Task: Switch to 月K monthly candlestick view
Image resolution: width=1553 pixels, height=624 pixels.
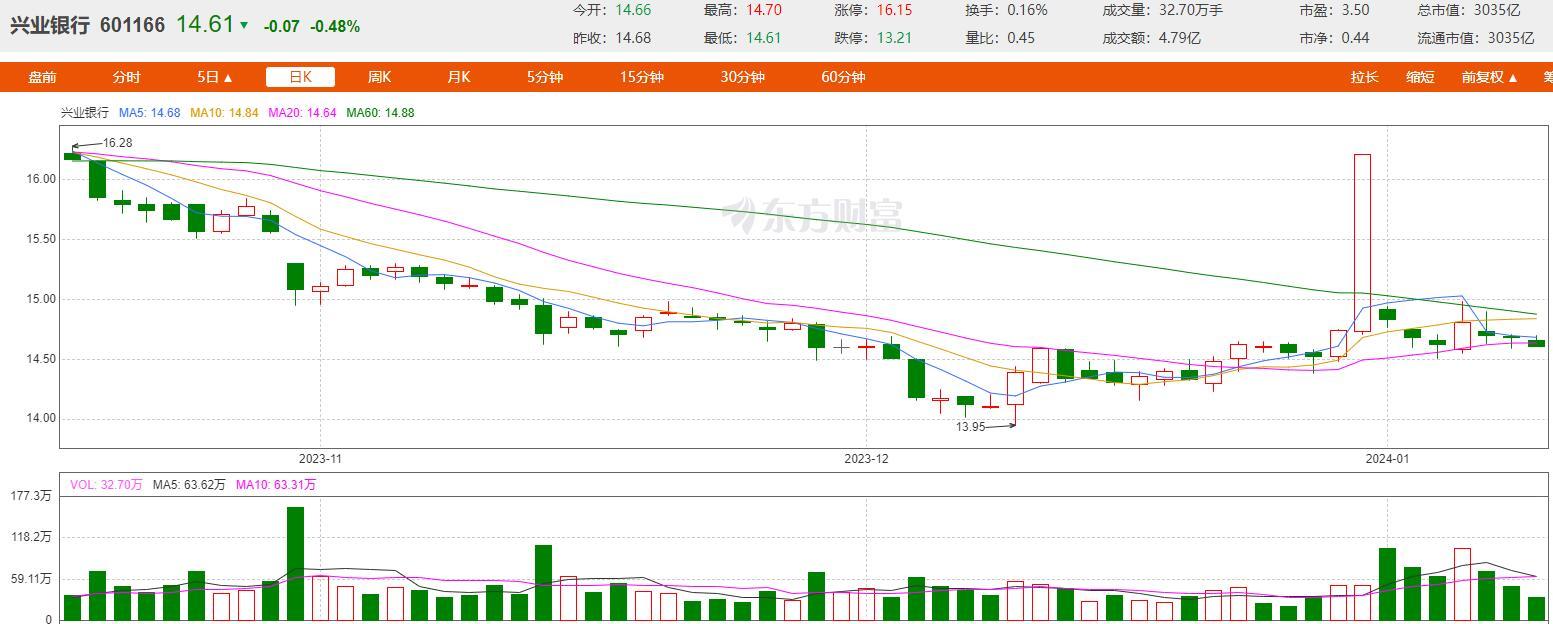Action: tap(458, 77)
